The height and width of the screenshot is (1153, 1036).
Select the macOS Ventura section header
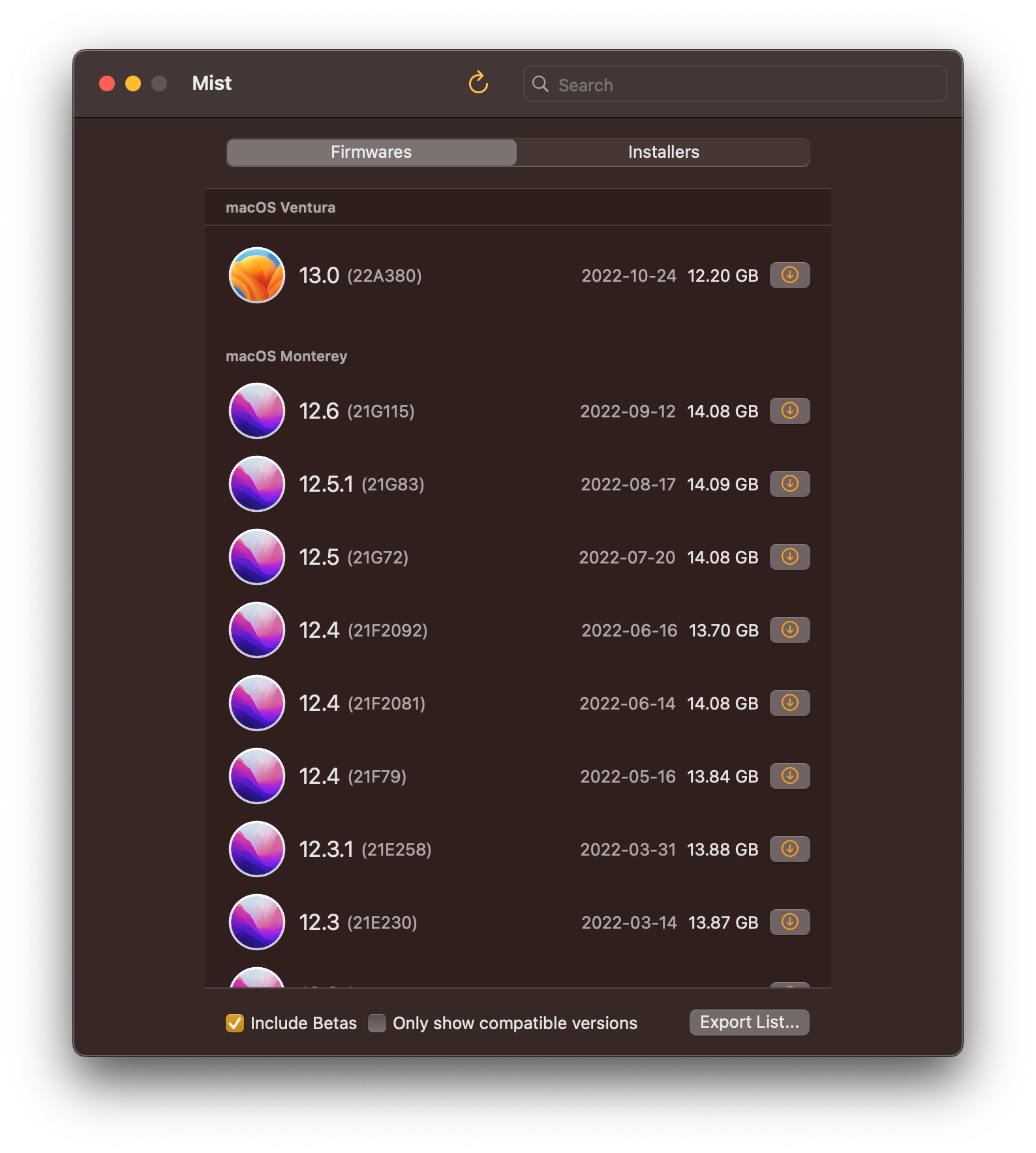[281, 207]
